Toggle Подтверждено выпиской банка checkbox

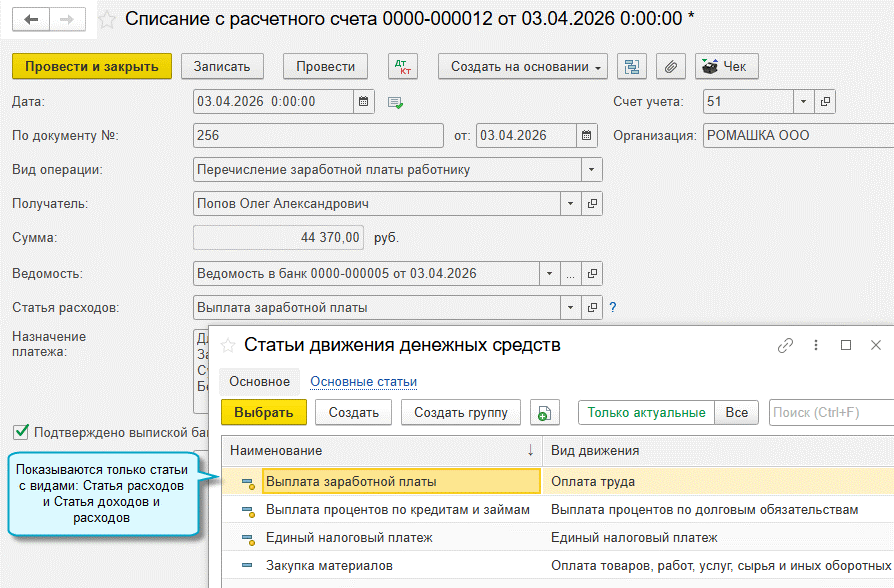[x=21, y=432]
